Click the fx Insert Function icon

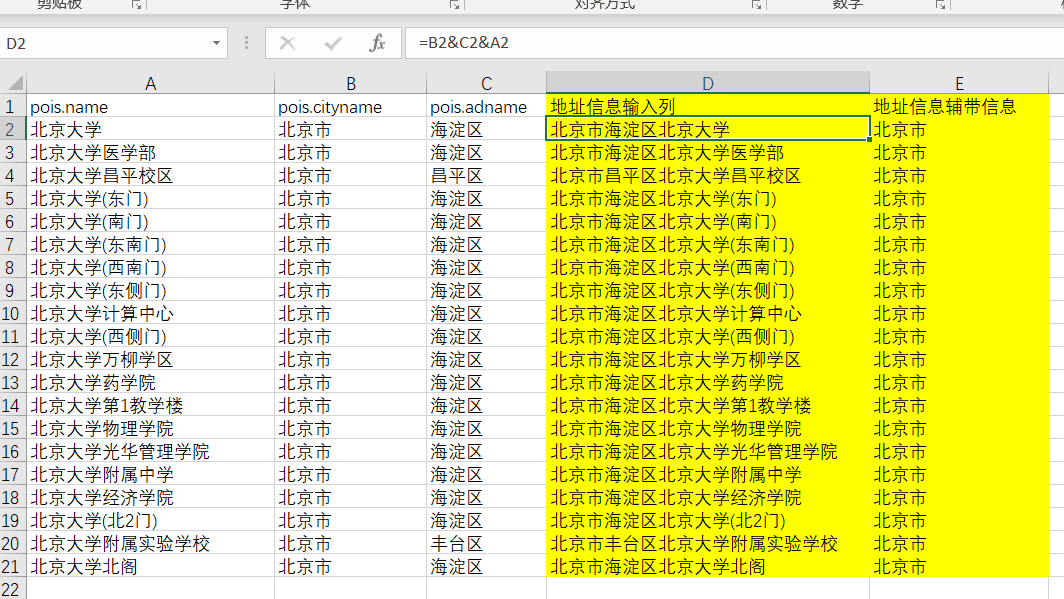point(377,43)
